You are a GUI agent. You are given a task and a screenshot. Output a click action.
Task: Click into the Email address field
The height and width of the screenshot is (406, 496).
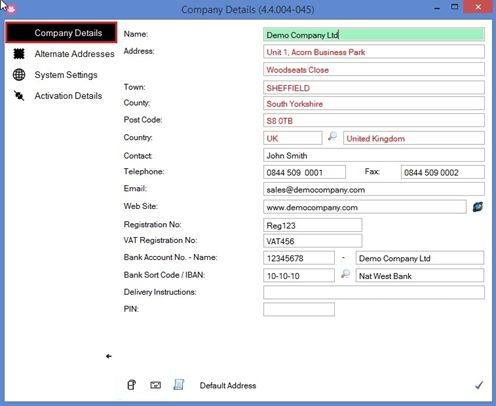point(374,189)
